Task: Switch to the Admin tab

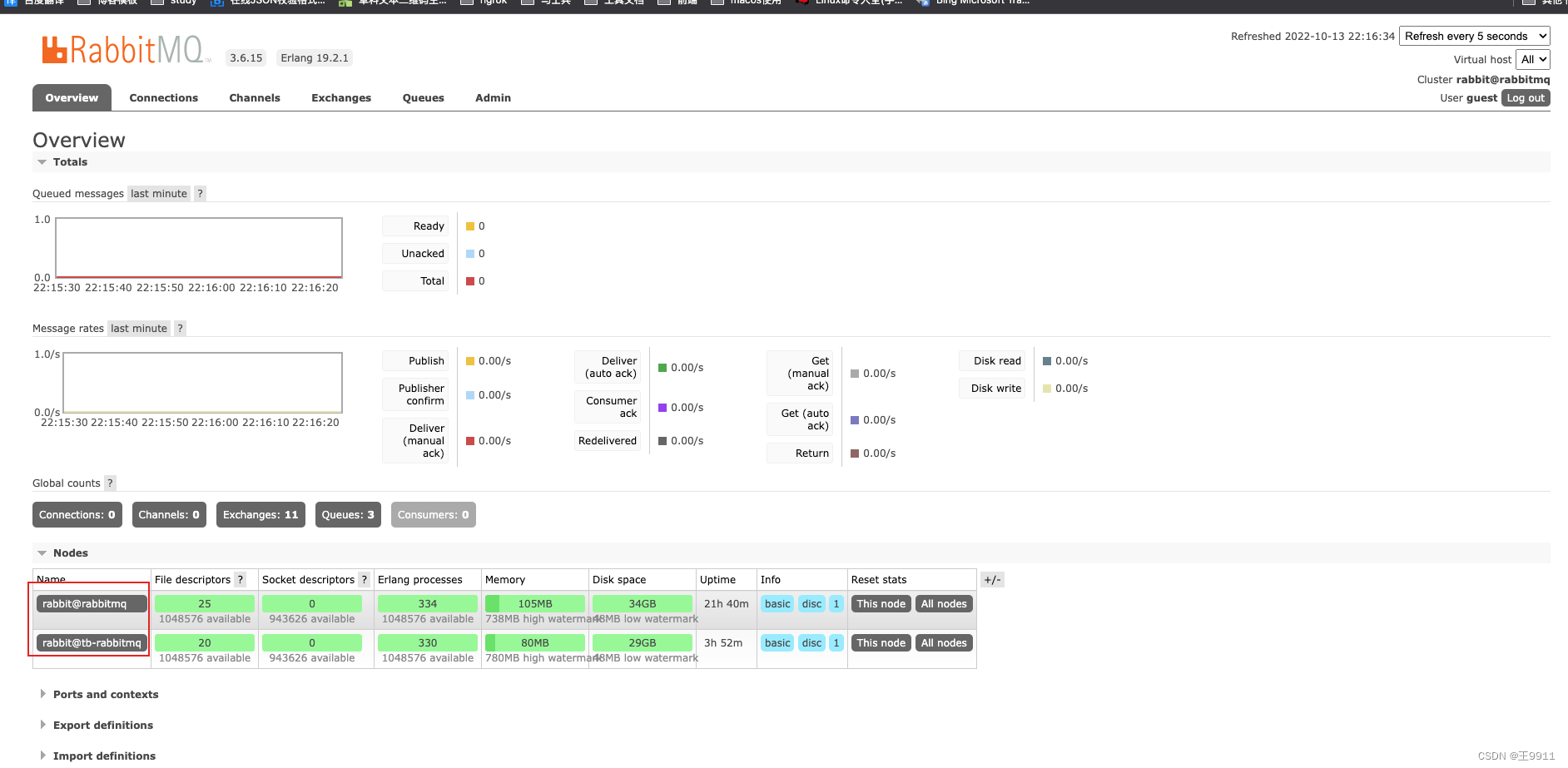Action: click(x=494, y=98)
